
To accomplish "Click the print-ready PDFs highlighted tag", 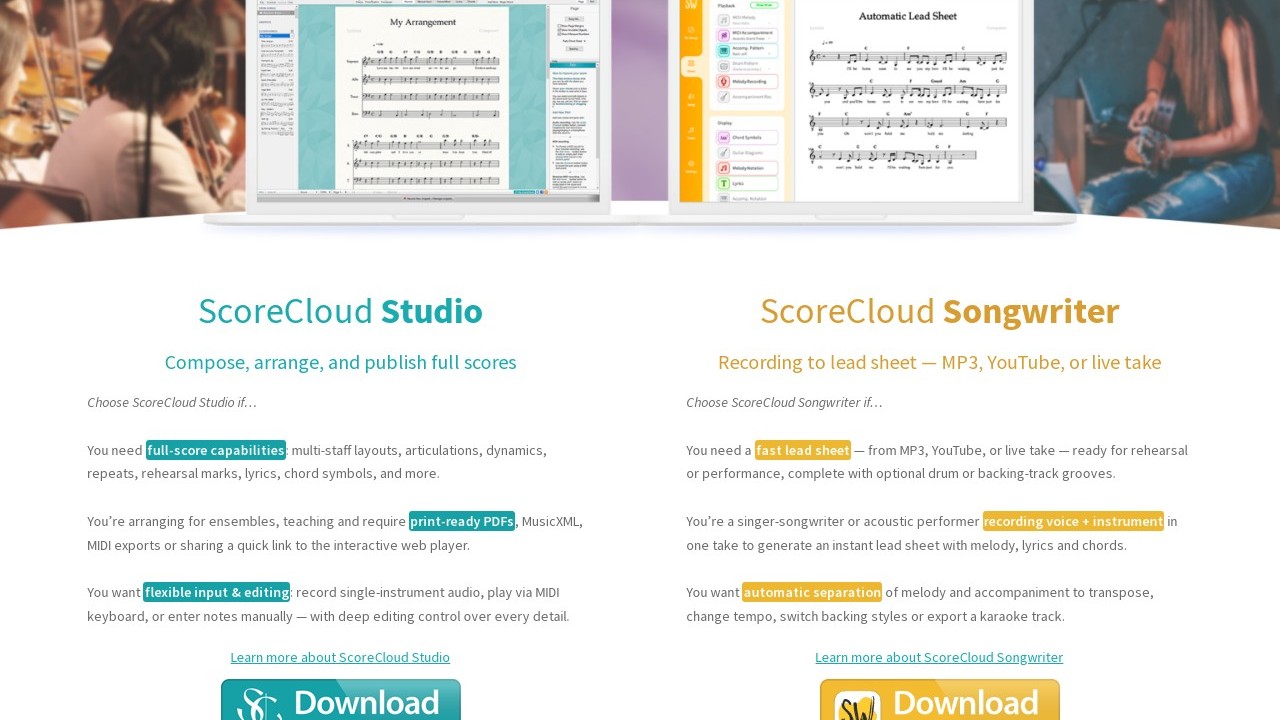I will pos(462,521).
